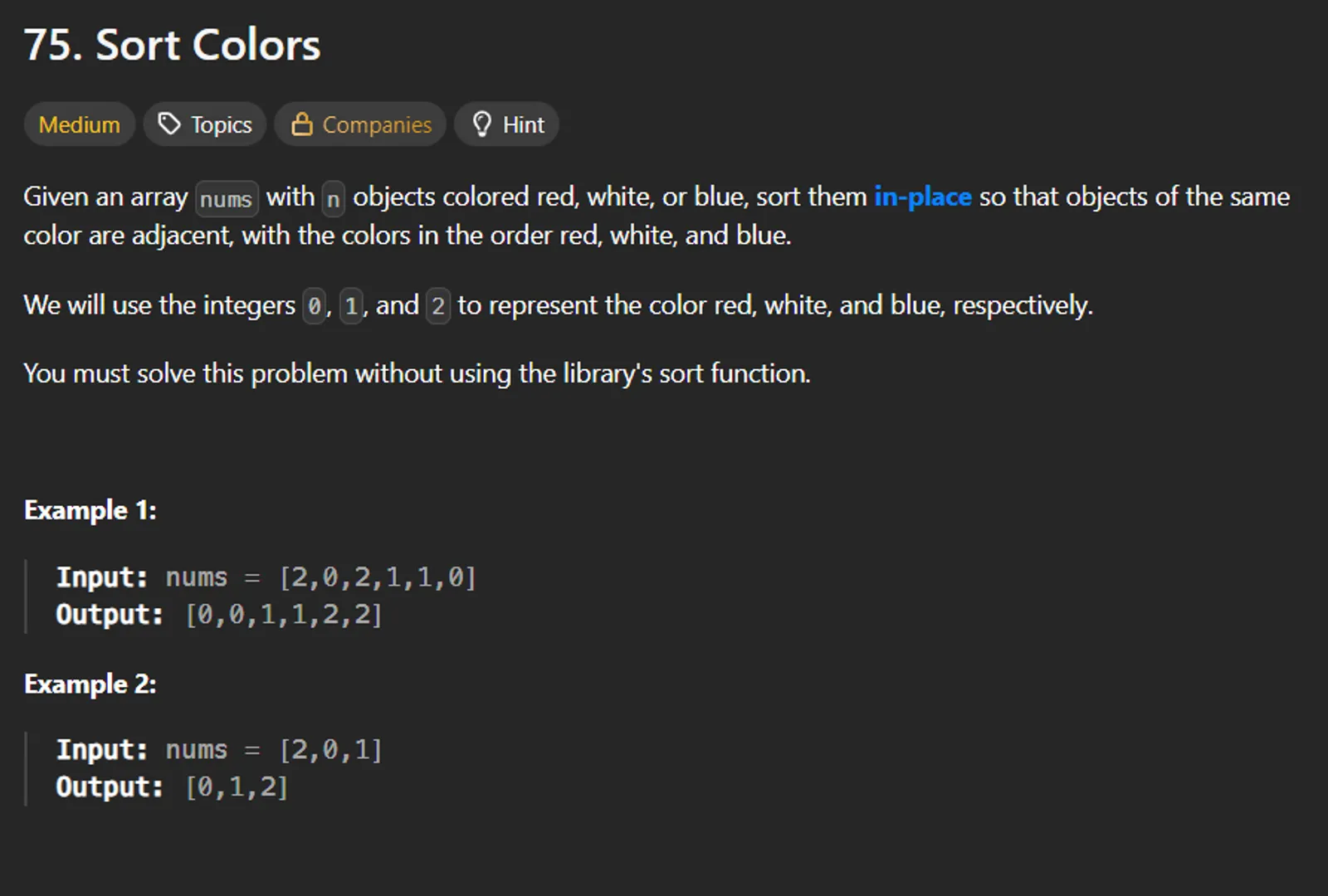Click the n inline code chip
The image size is (1328, 896).
[x=333, y=199]
